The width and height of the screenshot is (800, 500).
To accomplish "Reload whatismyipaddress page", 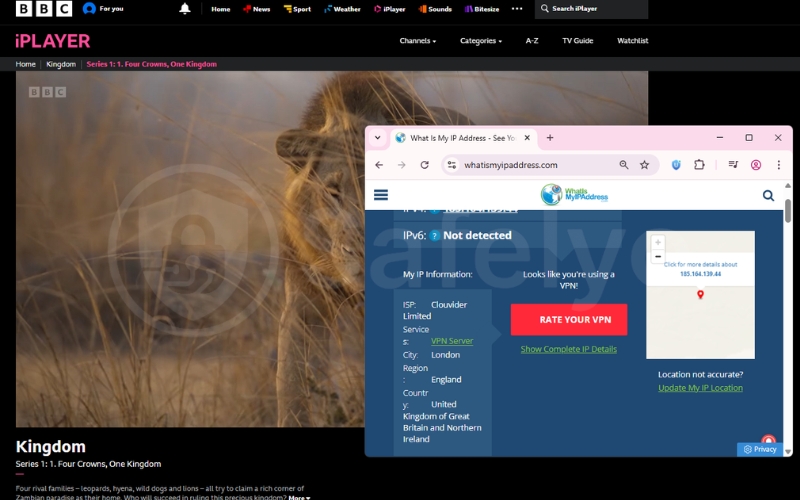I will [424, 165].
